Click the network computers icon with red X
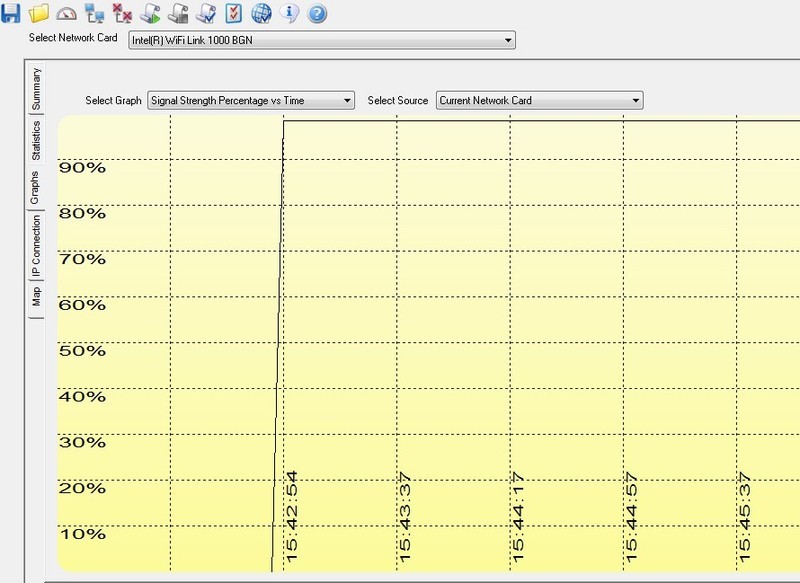The height and width of the screenshot is (583, 800). point(123,14)
